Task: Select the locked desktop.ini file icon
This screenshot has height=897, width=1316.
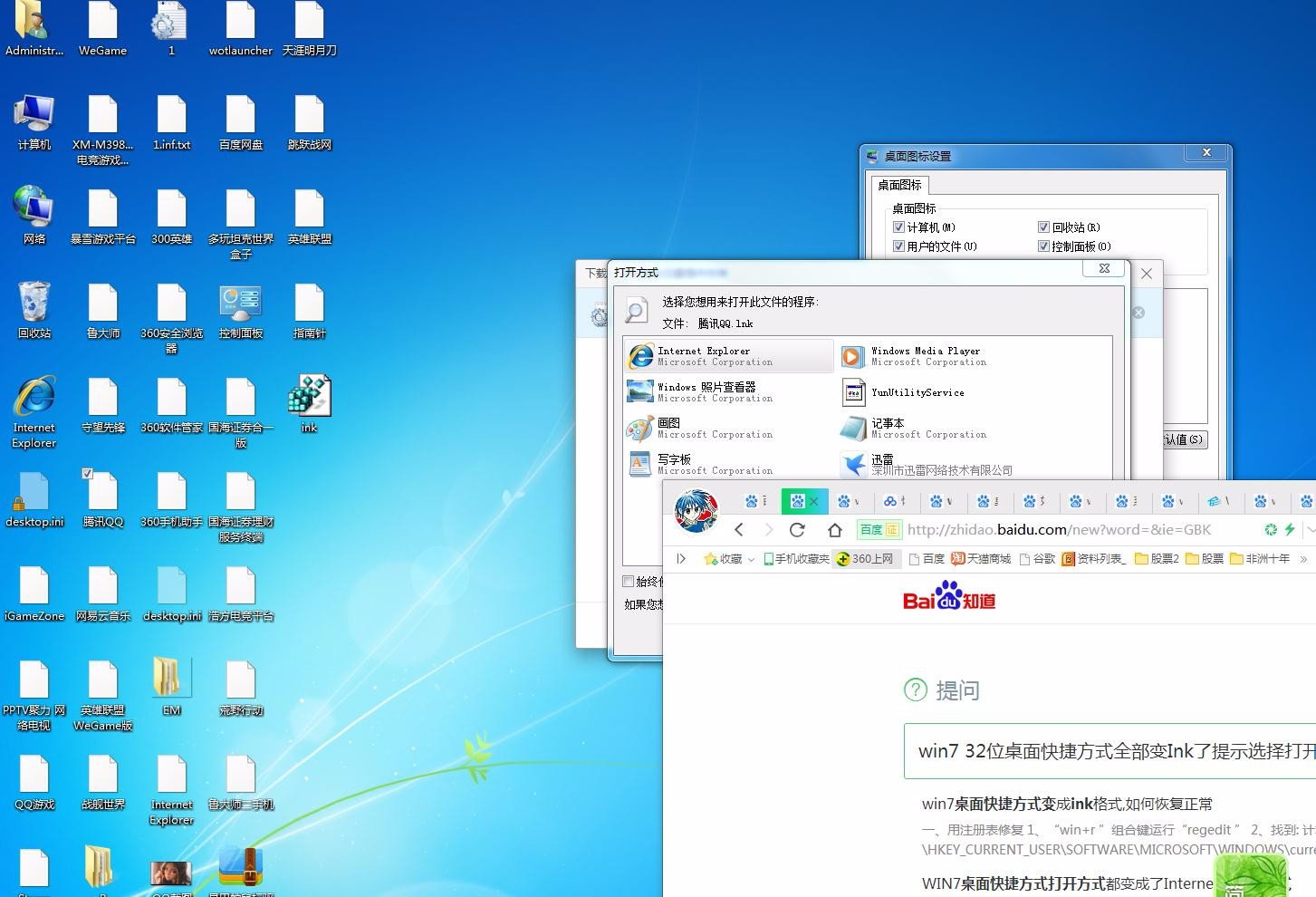Action: [34, 498]
